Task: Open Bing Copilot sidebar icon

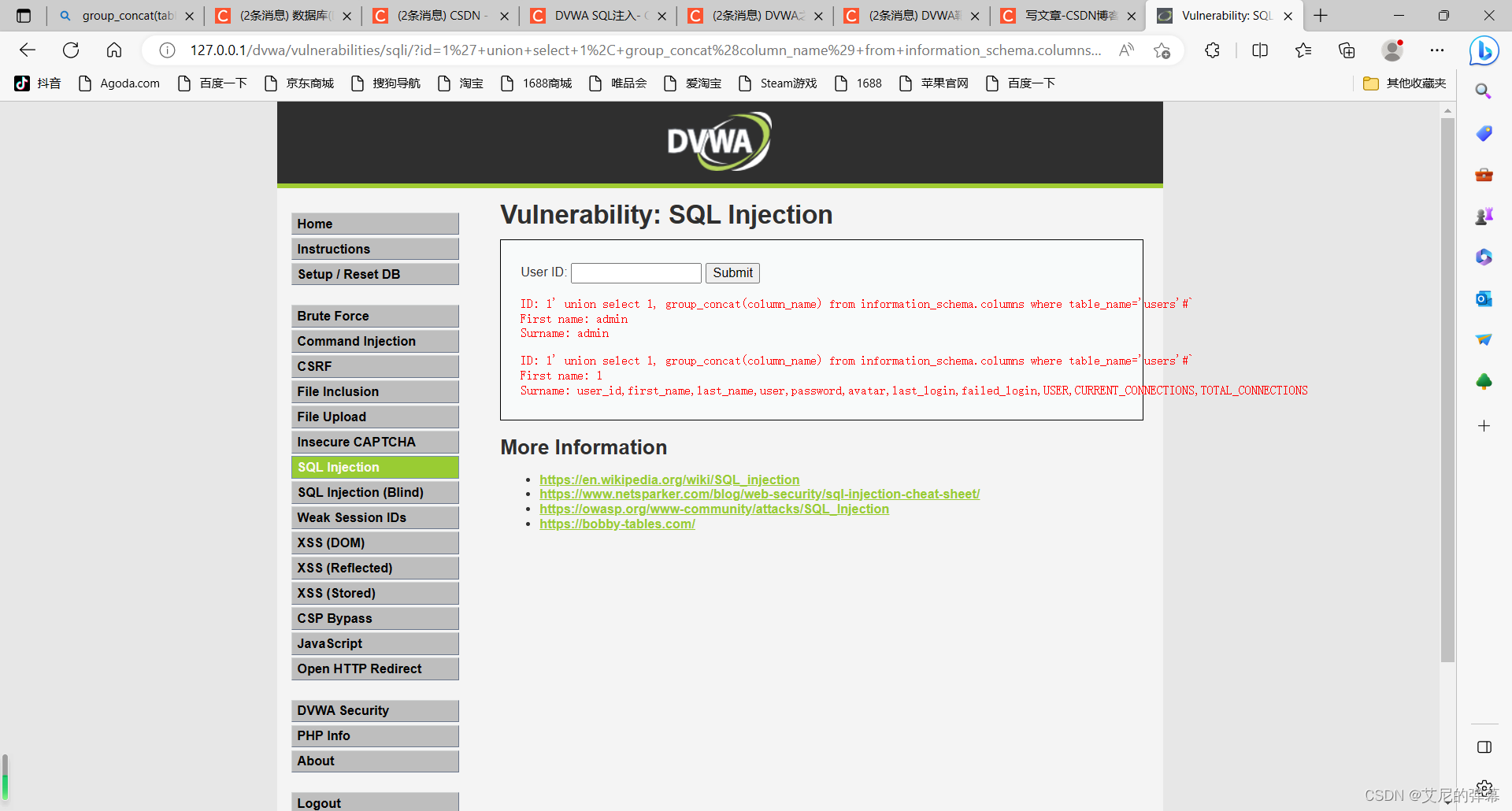Action: [x=1484, y=51]
